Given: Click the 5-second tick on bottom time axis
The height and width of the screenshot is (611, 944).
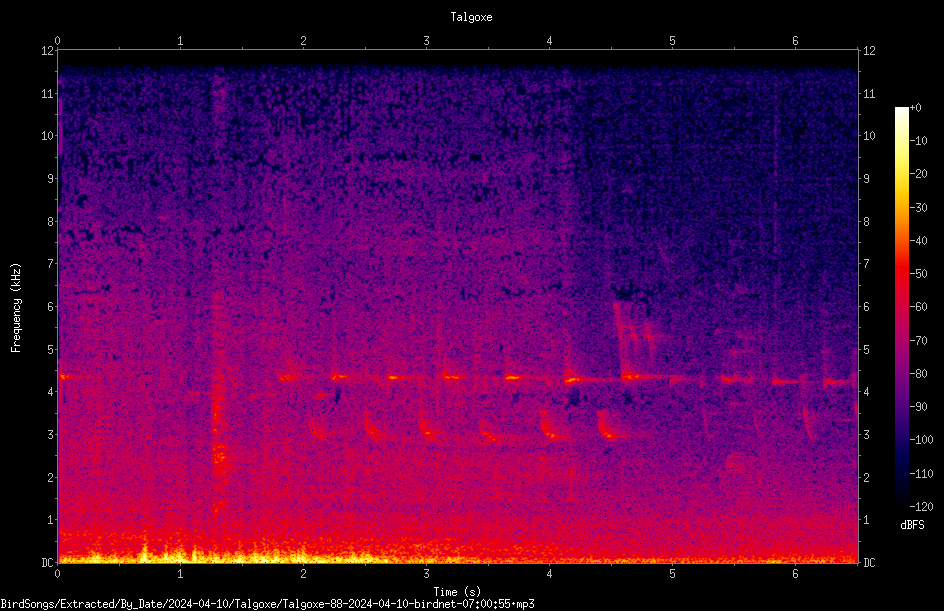Looking at the screenshot, I should (x=672, y=574).
